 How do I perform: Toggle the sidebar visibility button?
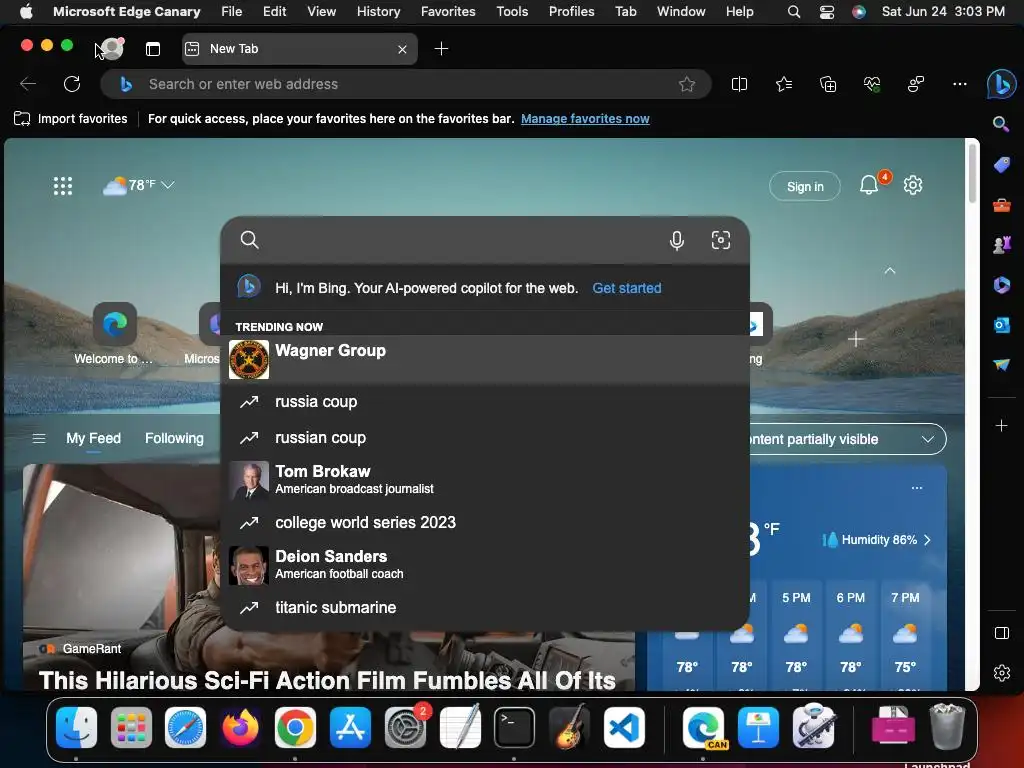click(x=1001, y=633)
